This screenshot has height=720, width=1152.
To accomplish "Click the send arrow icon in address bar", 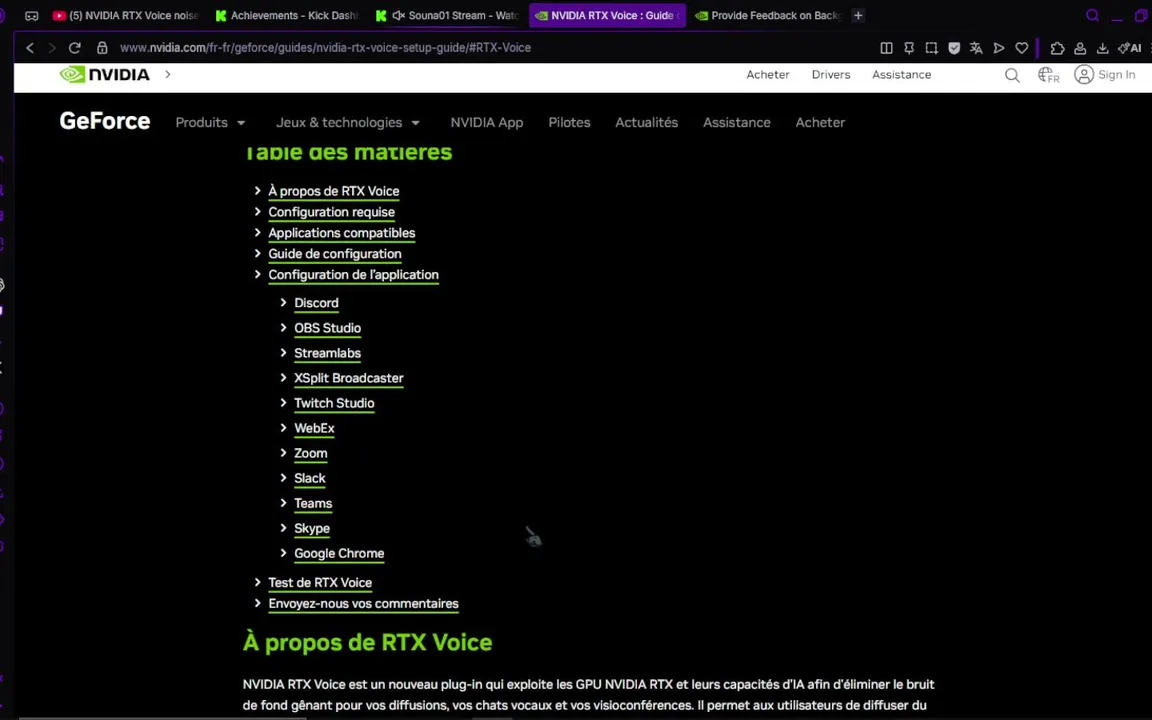I will tap(998, 48).
